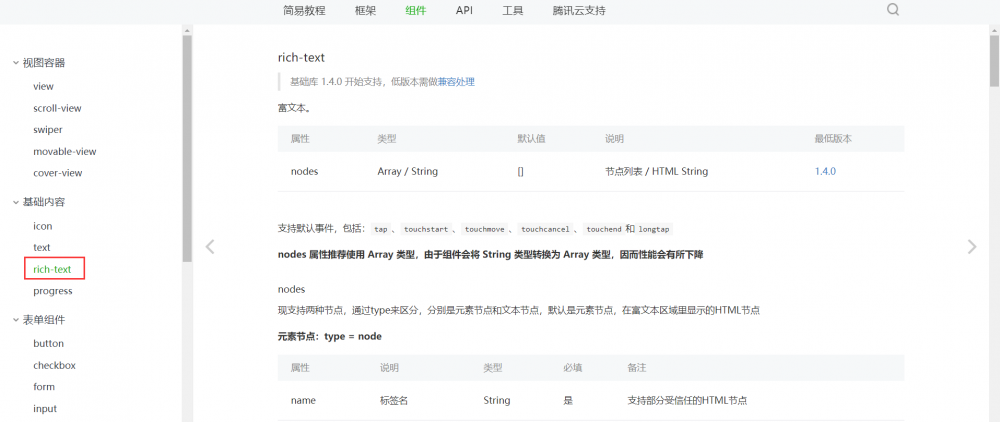
Task: Open the 腾讯云支持 tab
Action: pos(579,10)
